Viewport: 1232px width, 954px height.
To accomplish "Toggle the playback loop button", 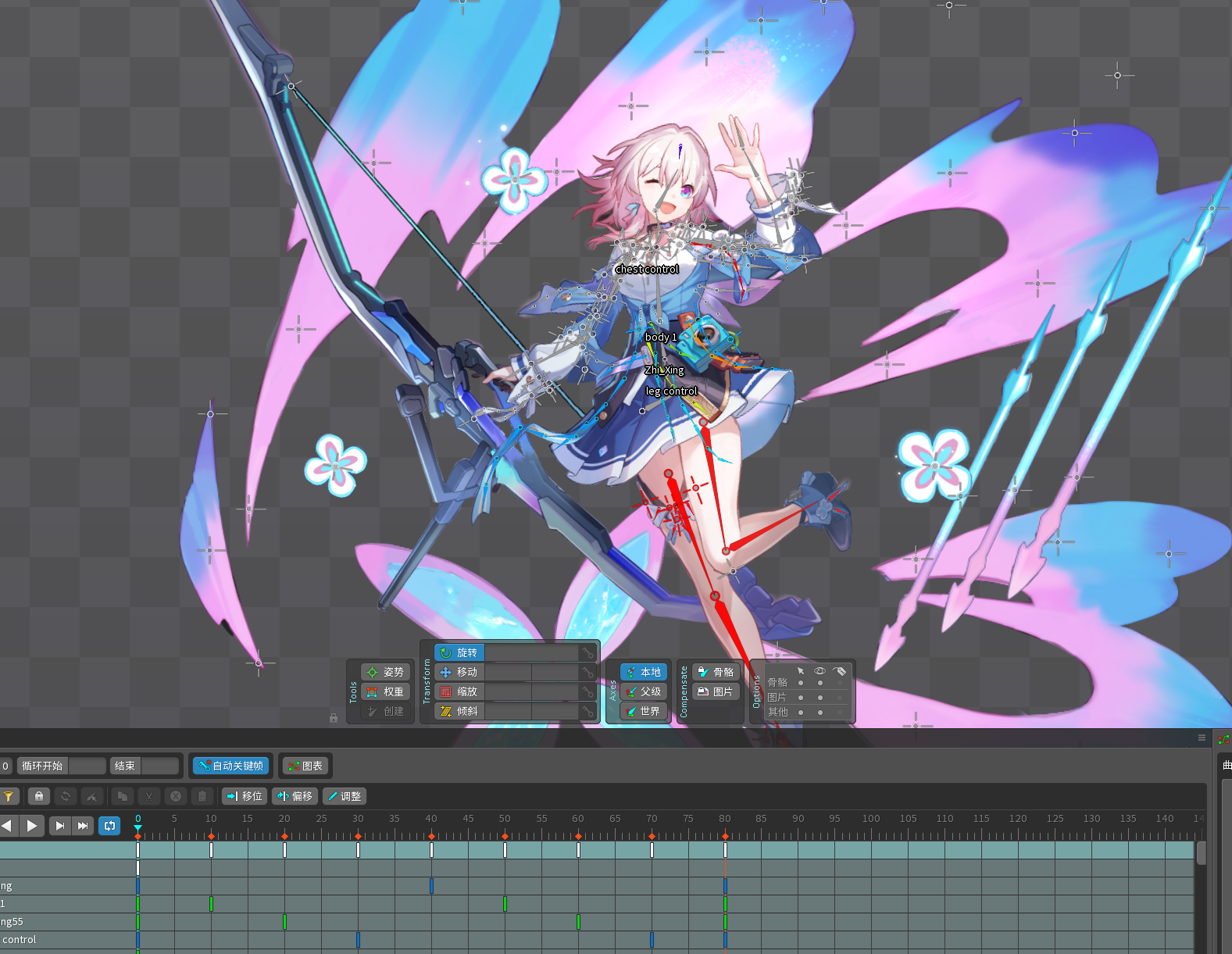I will point(109,826).
